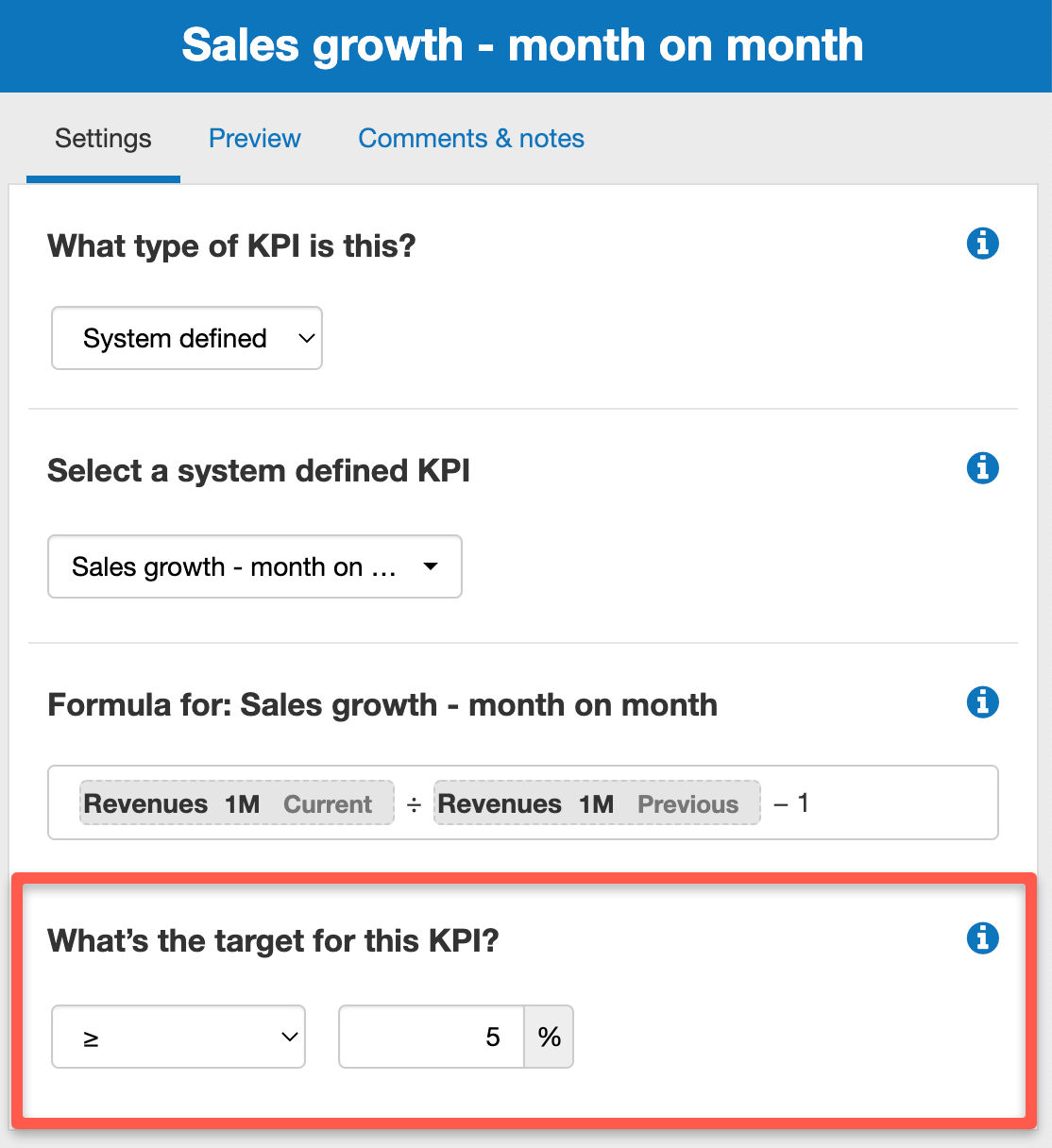This screenshot has width=1052, height=1148.
Task: Expand the operator dropdown chevron
Action: (x=288, y=1037)
